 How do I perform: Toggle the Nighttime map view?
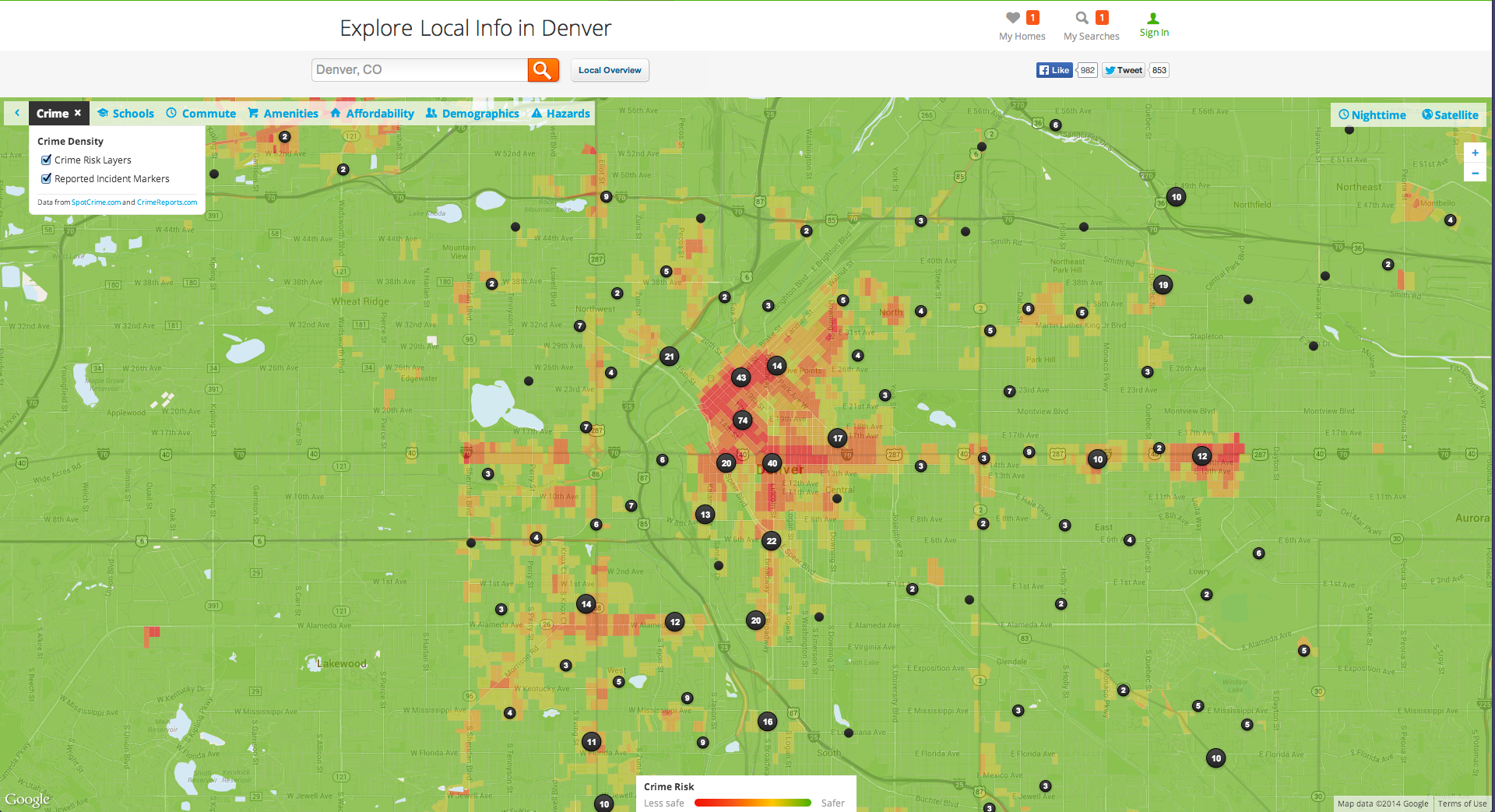pyautogui.click(x=1372, y=115)
